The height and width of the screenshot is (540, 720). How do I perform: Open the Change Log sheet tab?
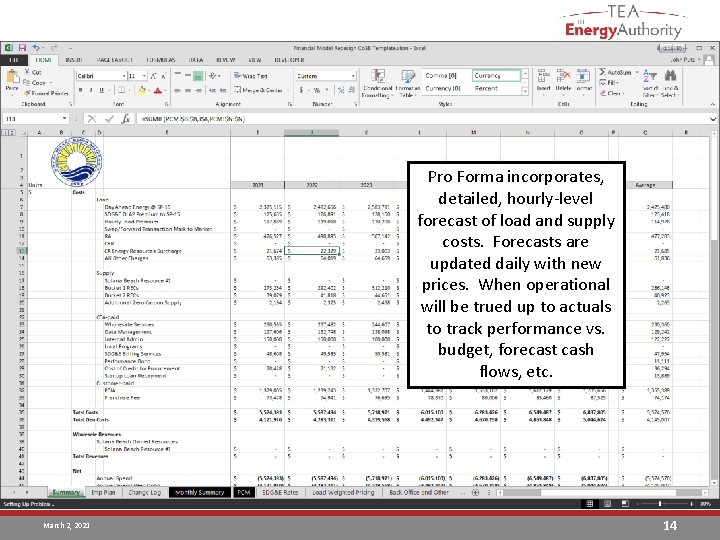[145, 492]
